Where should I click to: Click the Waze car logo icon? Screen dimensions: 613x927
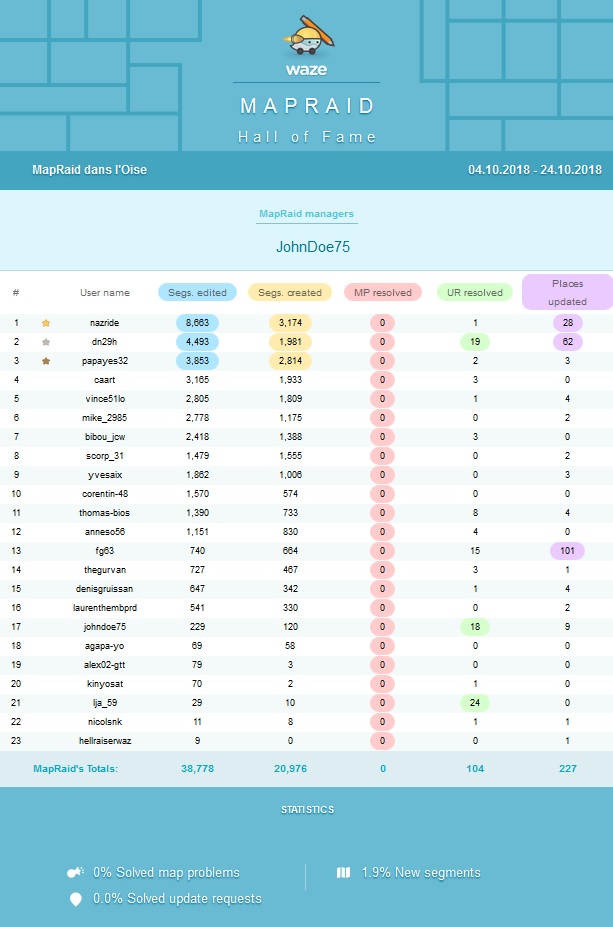(x=306, y=38)
